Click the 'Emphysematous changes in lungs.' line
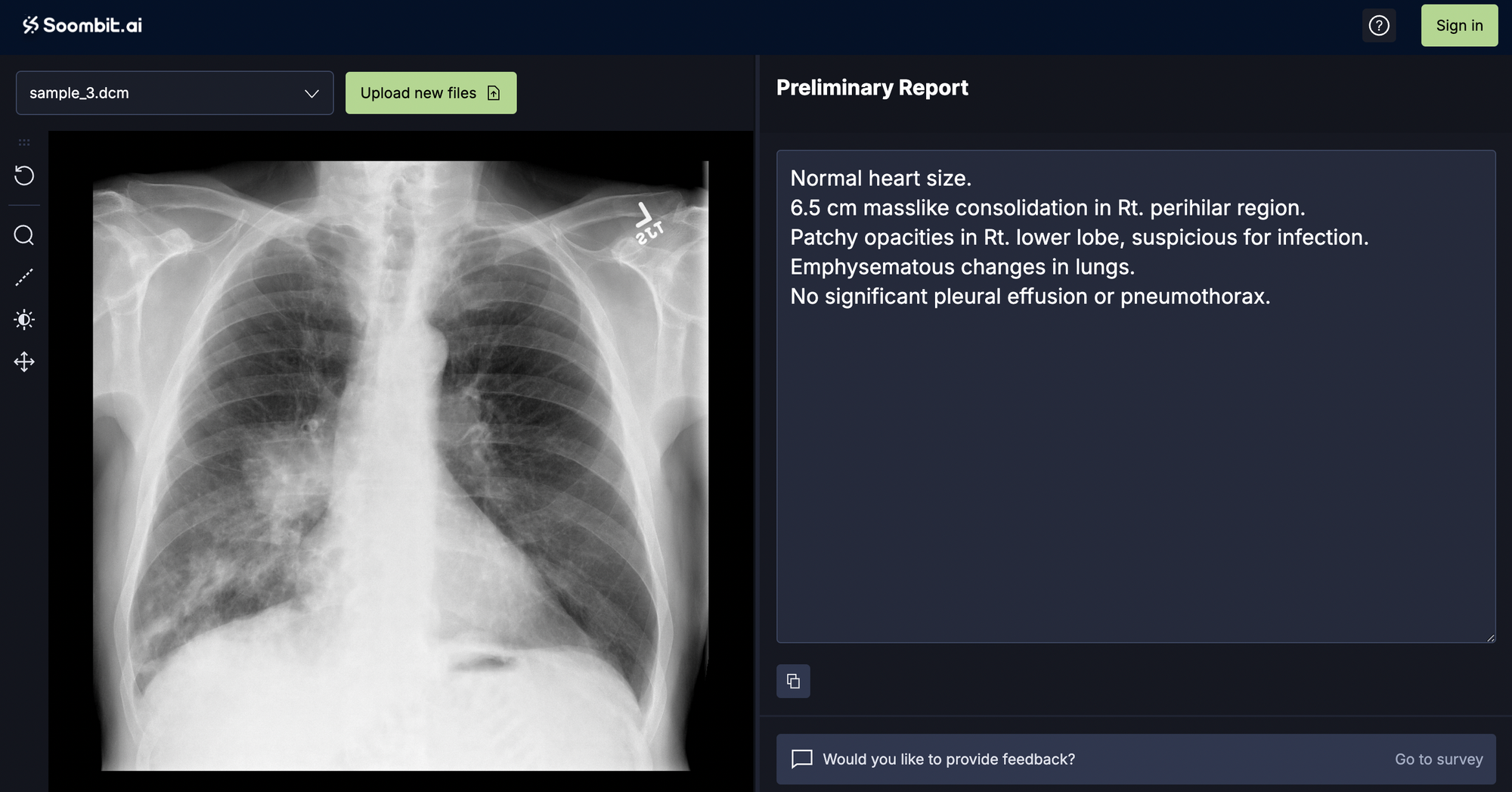The height and width of the screenshot is (792, 1512). pyautogui.click(x=962, y=267)
